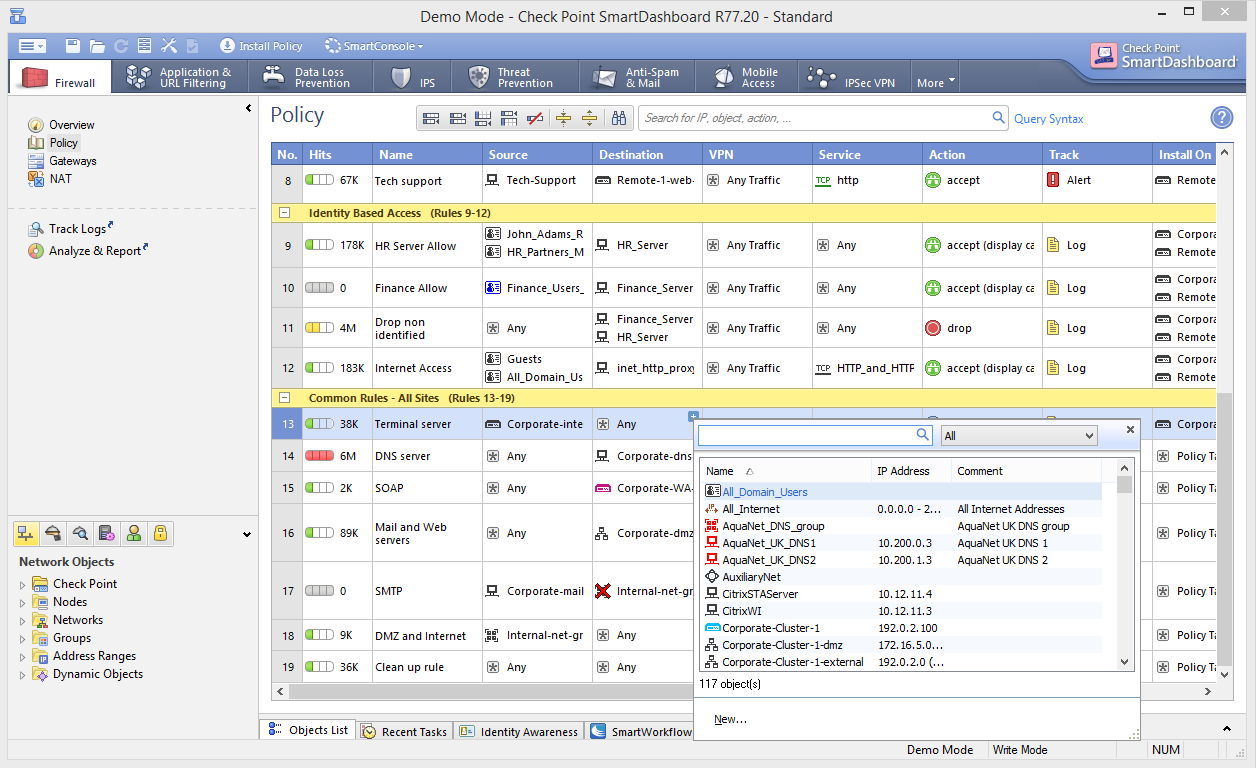Viewport: 1256px width, 768px height.
Task: Click the Drop non identified yellow hits bar
Action: [x=320, y=328]
